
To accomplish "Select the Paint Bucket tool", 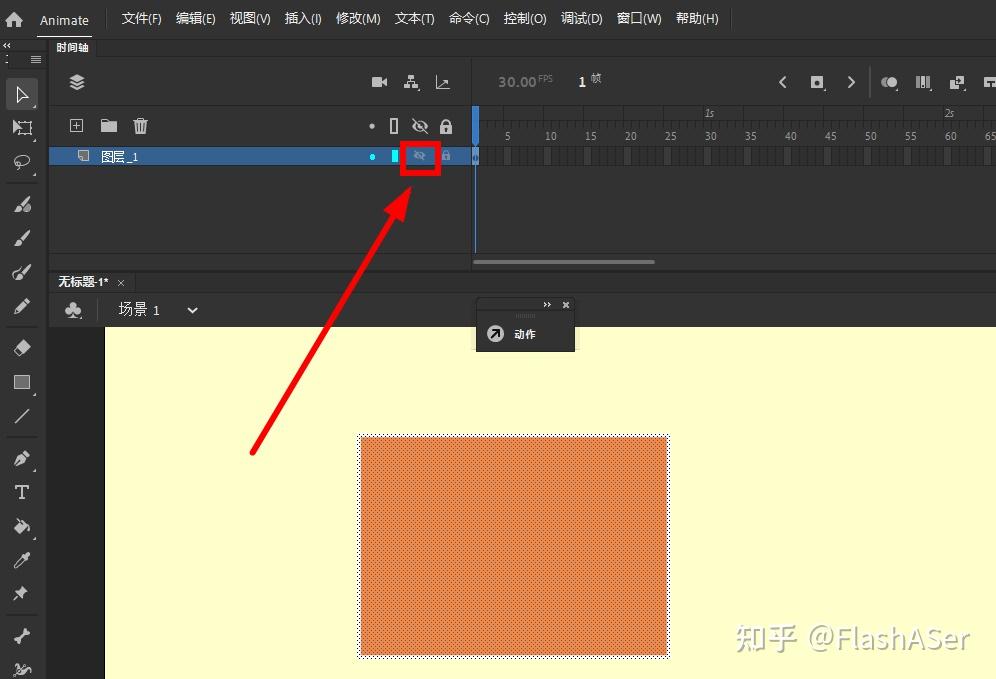I will [x=22, y=526].
